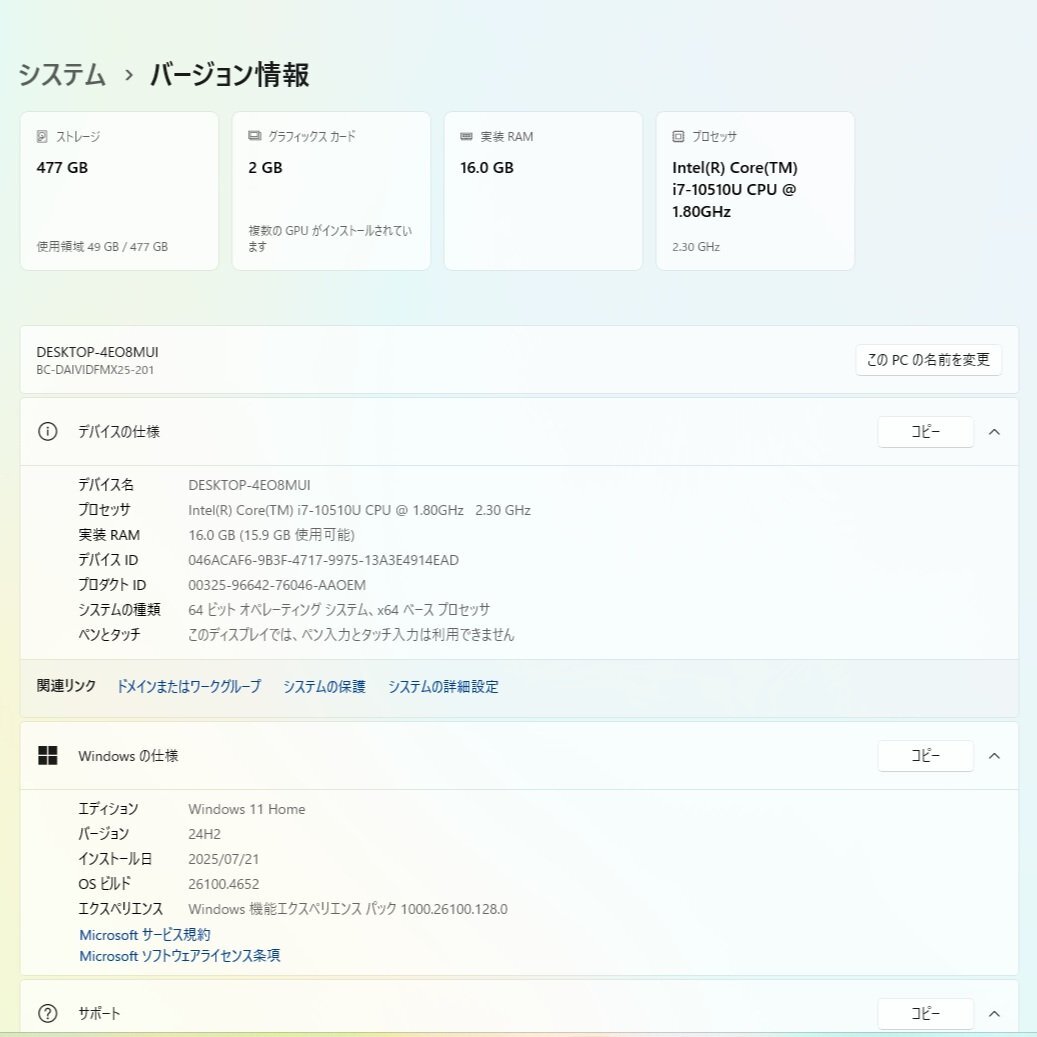Screen dimensions: 1037x1037
Task: Click デバイス名 value DESKTOP-4EO8MUI
Action: pos(249,485)
